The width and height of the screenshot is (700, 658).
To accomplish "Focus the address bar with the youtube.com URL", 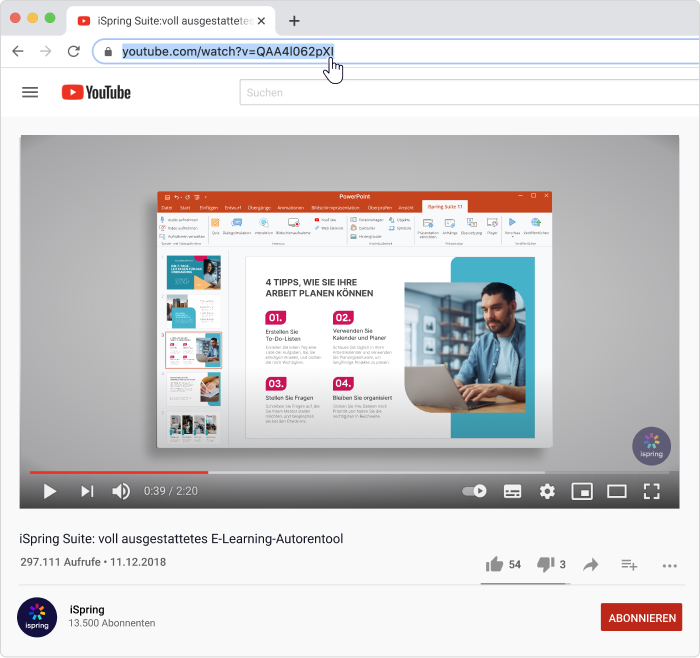I will point(396,51).
